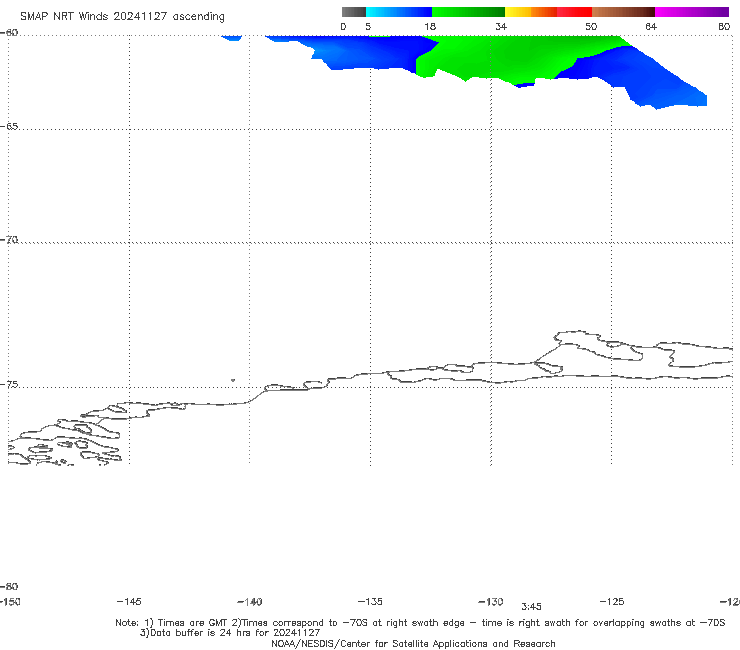Click the latitude label -65

(9, 127)
